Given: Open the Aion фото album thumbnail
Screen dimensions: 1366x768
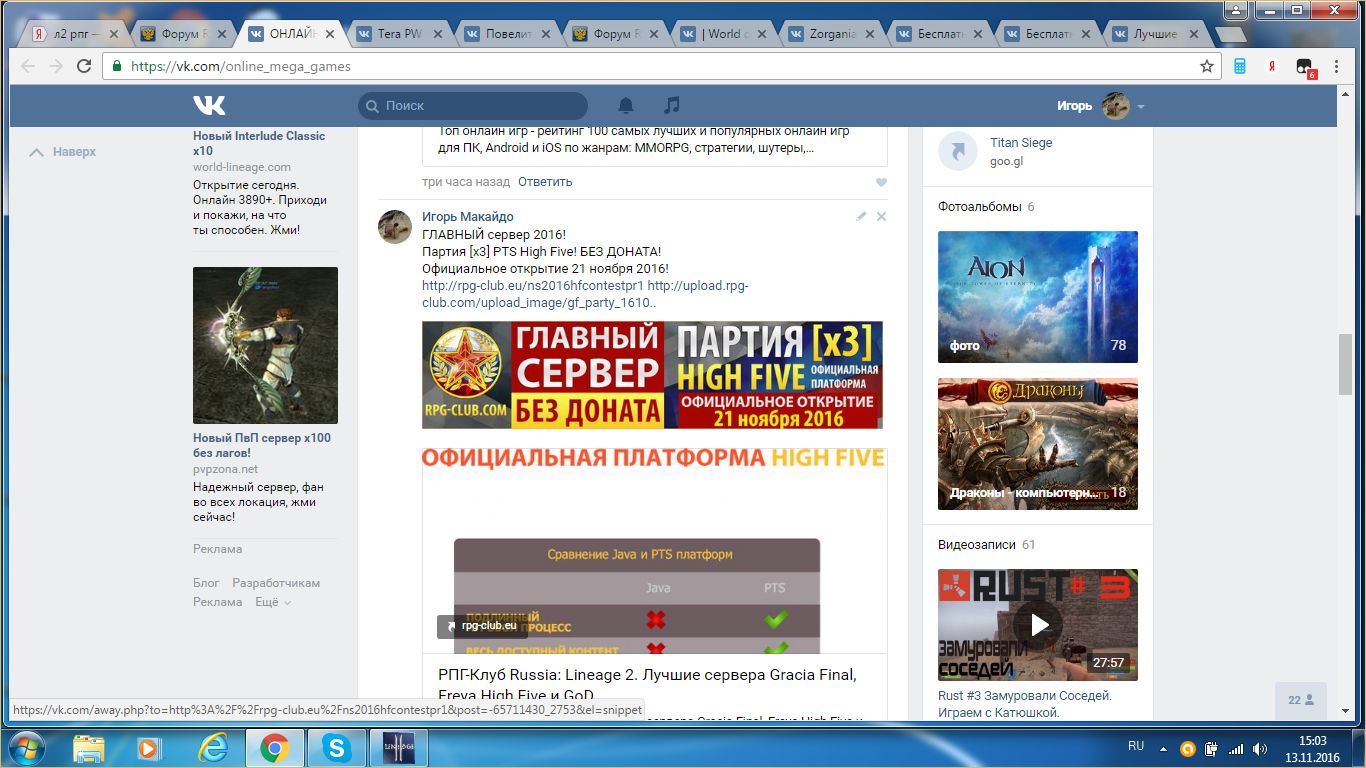Looking at the screenshot, I should click(x=1037, y=297).
